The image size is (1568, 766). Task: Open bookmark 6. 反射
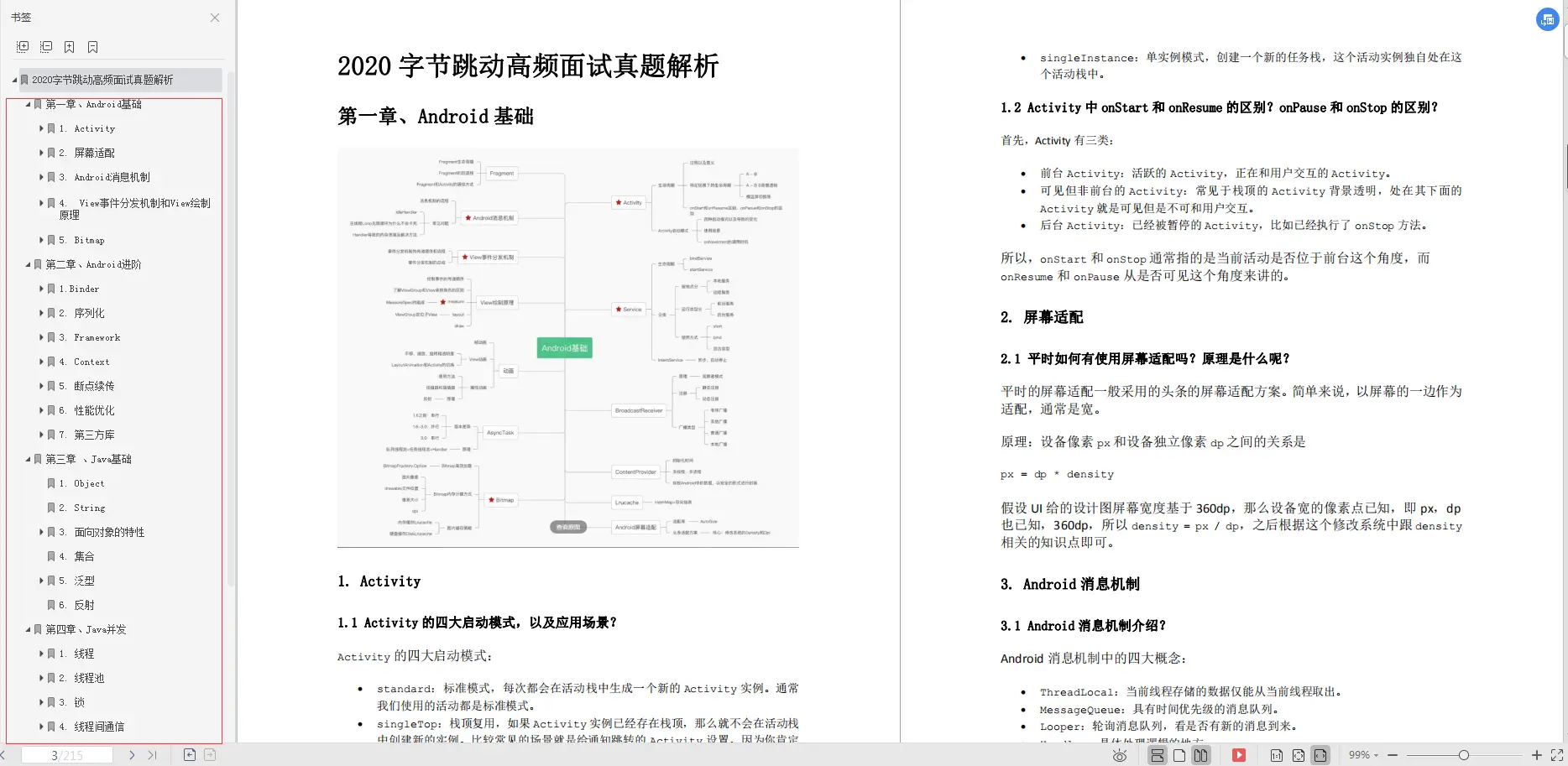[76, 605]
